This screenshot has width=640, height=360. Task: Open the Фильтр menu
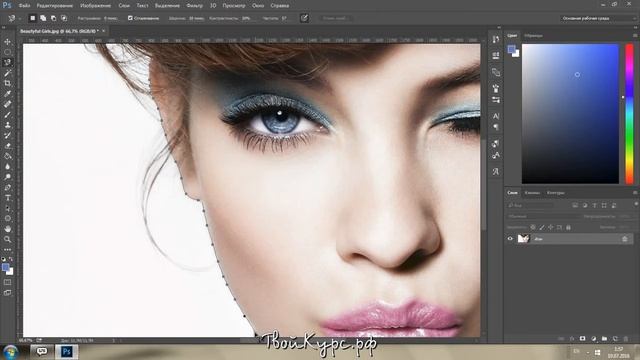pyautogui.click(x=194, y=6)
